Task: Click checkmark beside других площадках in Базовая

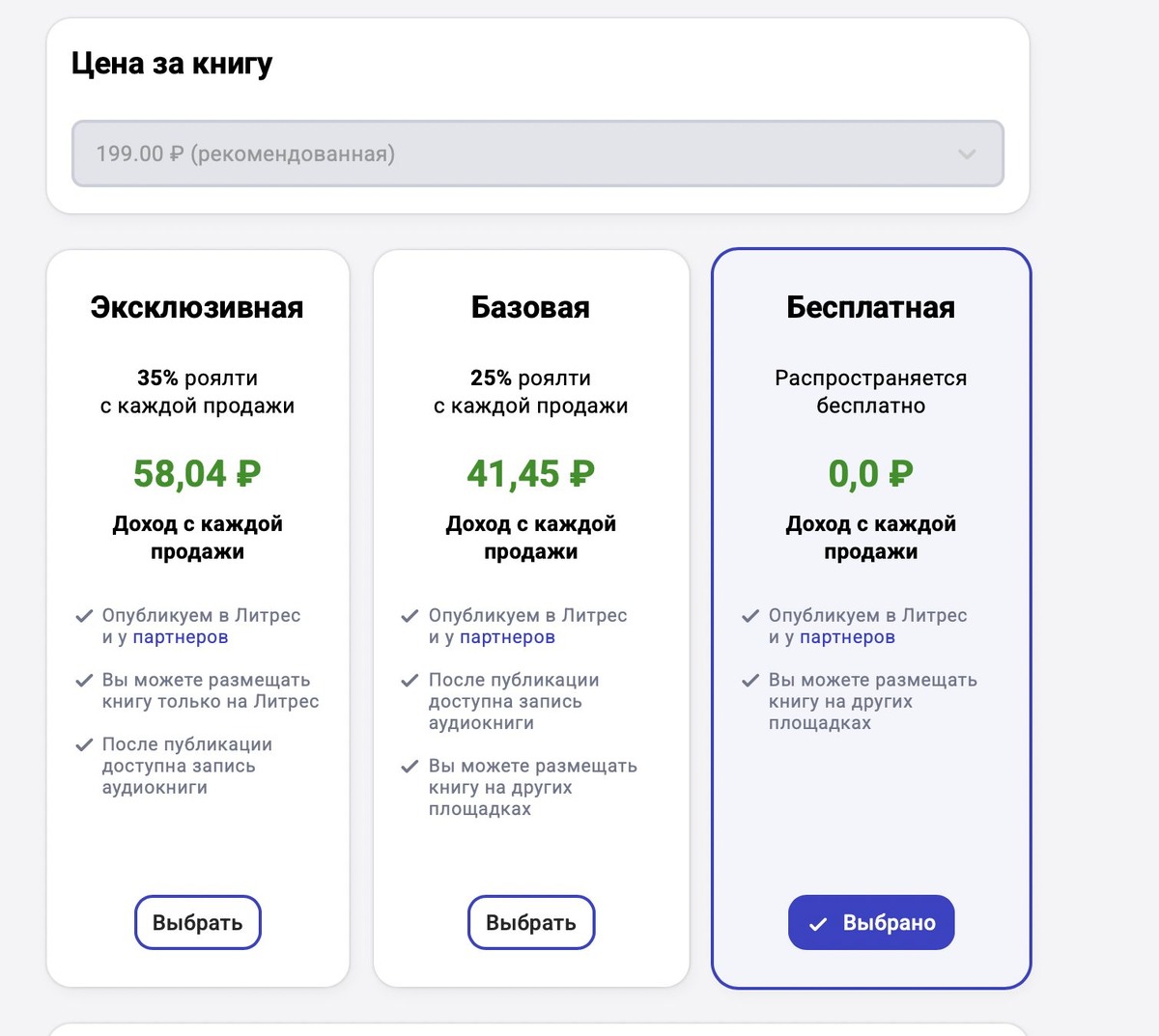Action: [x=410, y=767]
